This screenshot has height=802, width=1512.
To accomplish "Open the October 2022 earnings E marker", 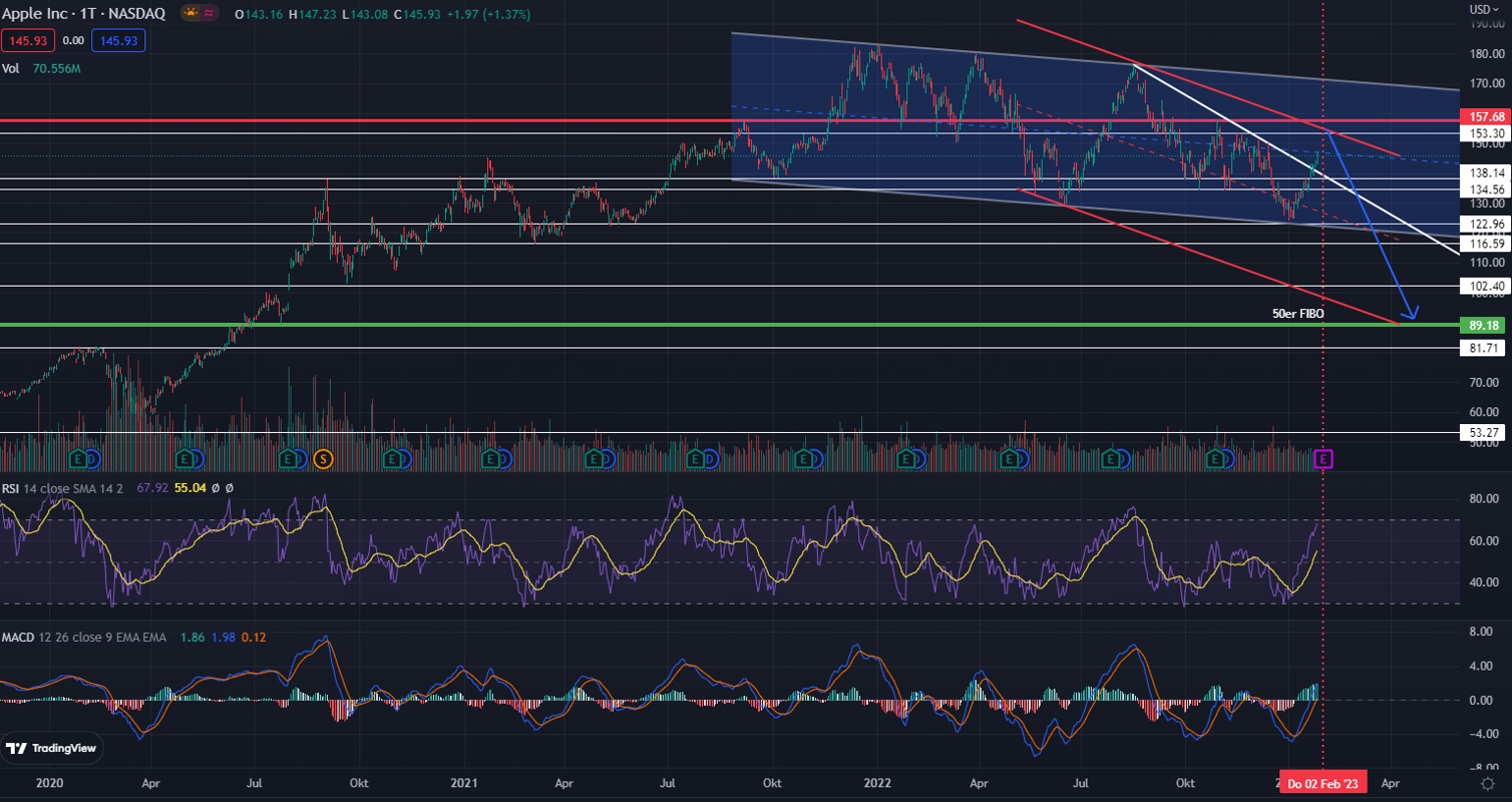I will pos(1215,458).
